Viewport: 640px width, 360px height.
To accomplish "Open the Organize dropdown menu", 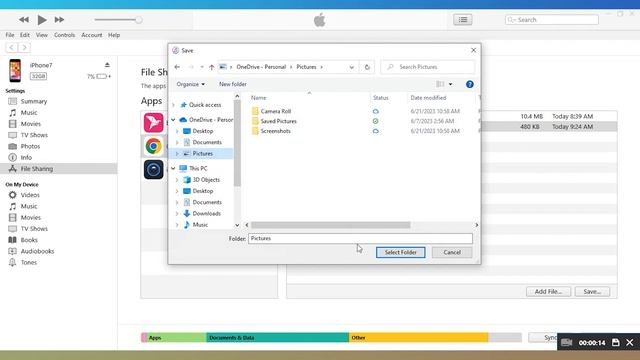I will tap(191, 84).
